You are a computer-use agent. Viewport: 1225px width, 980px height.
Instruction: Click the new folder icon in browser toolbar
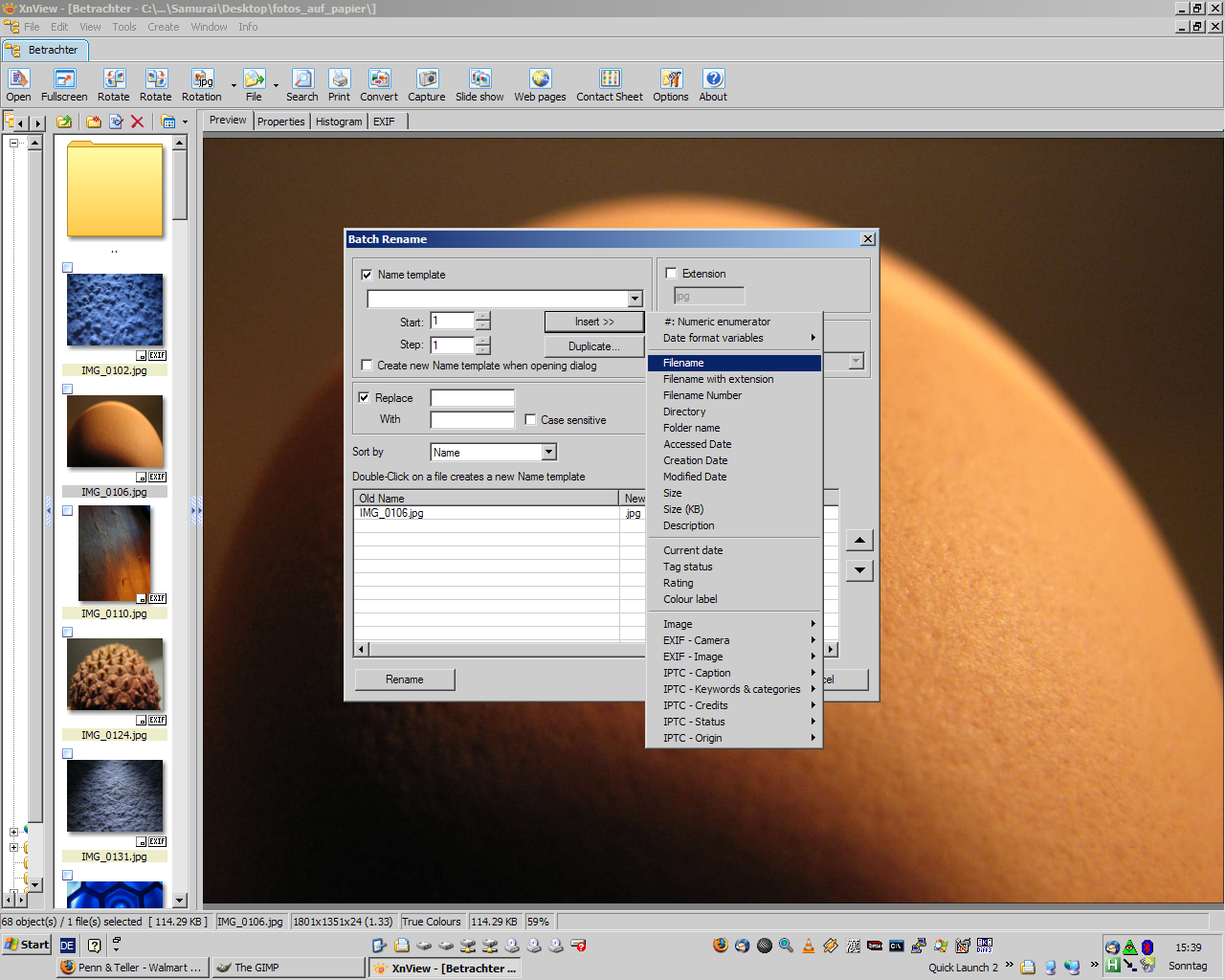click(94, 122)
